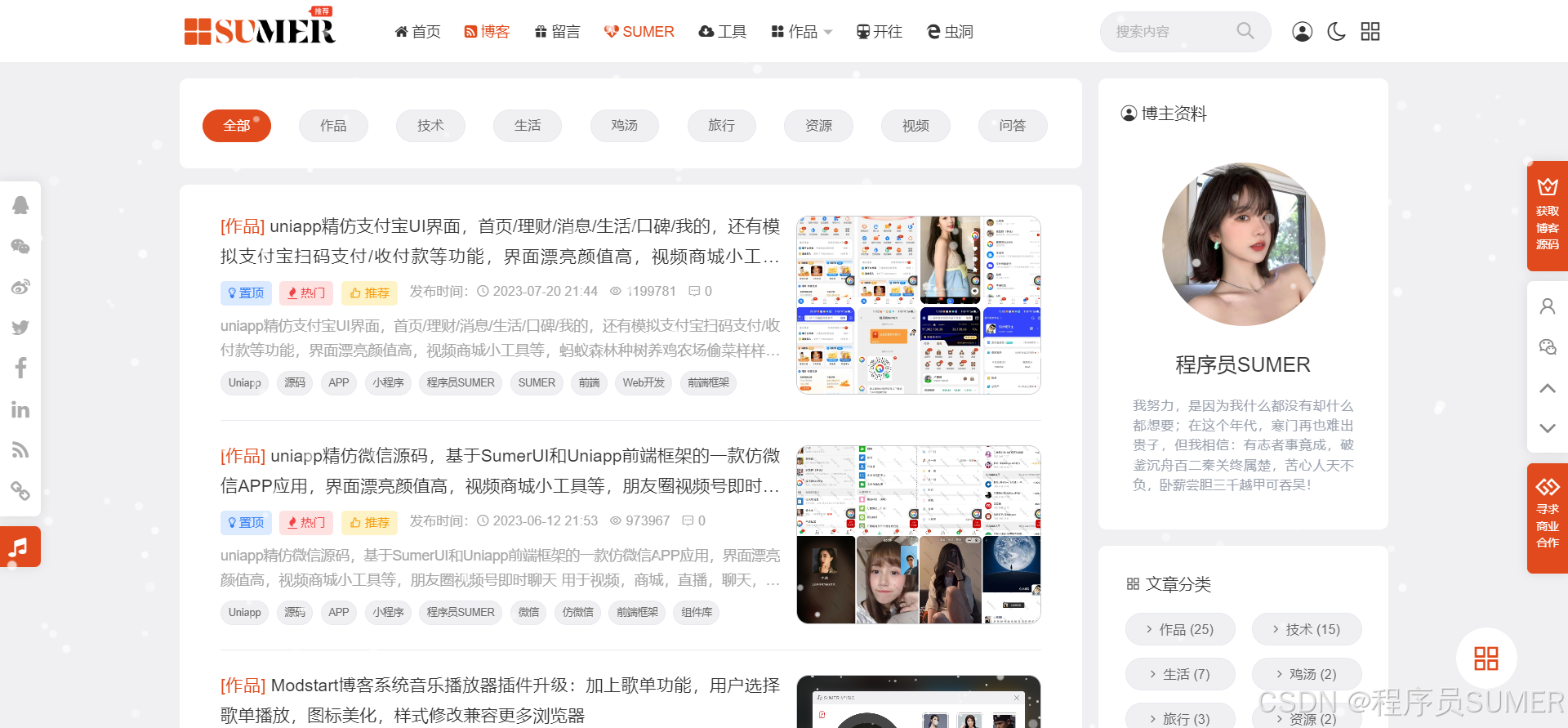Image resolution: width=1568 pixels, height=728 pixels.
Task: Open the Modstart博客系统音乐播放器 article title
Action: click(500, 700)
